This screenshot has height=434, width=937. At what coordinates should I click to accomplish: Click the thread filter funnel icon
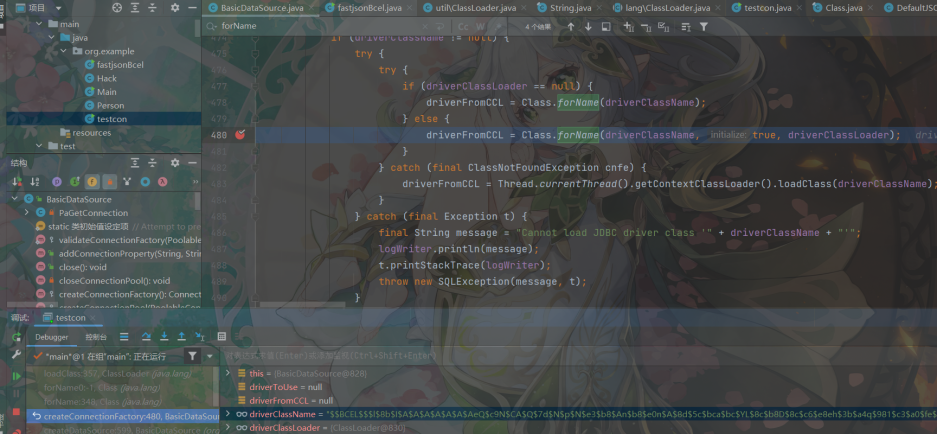(x=192, y=356)
